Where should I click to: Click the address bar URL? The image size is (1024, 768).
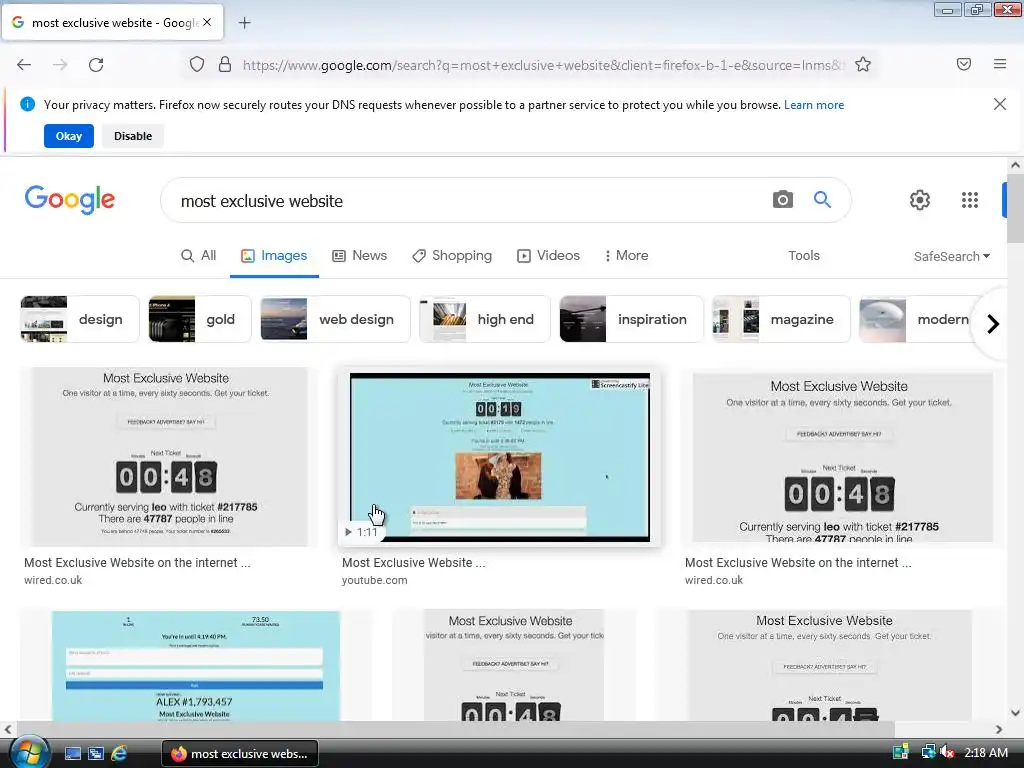pyautogui.click(x=543, y=65)
